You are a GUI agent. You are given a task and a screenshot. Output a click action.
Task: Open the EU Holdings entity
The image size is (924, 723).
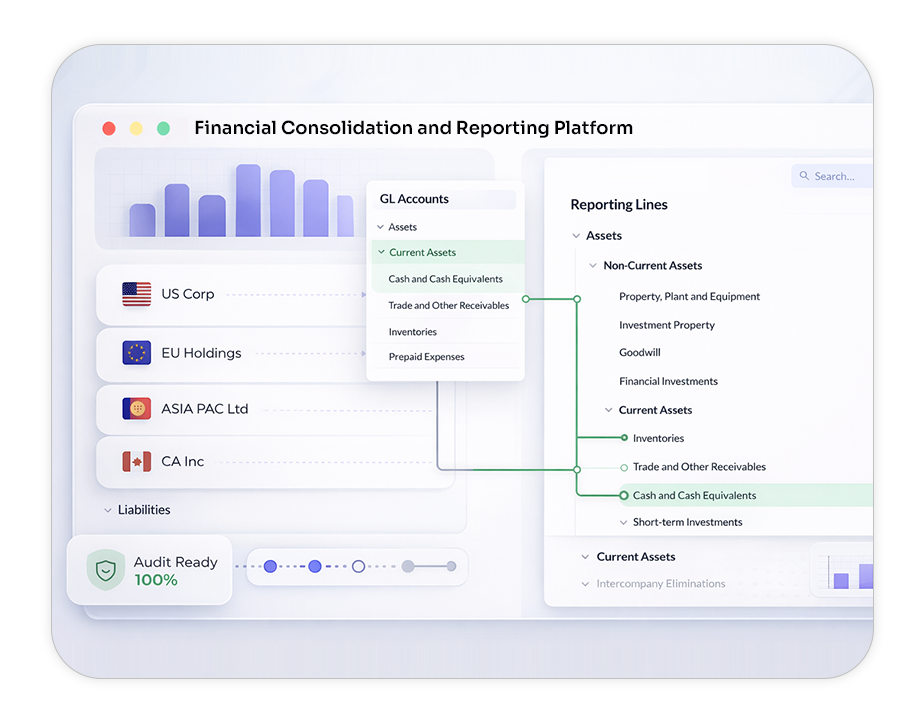coord(201,353)
